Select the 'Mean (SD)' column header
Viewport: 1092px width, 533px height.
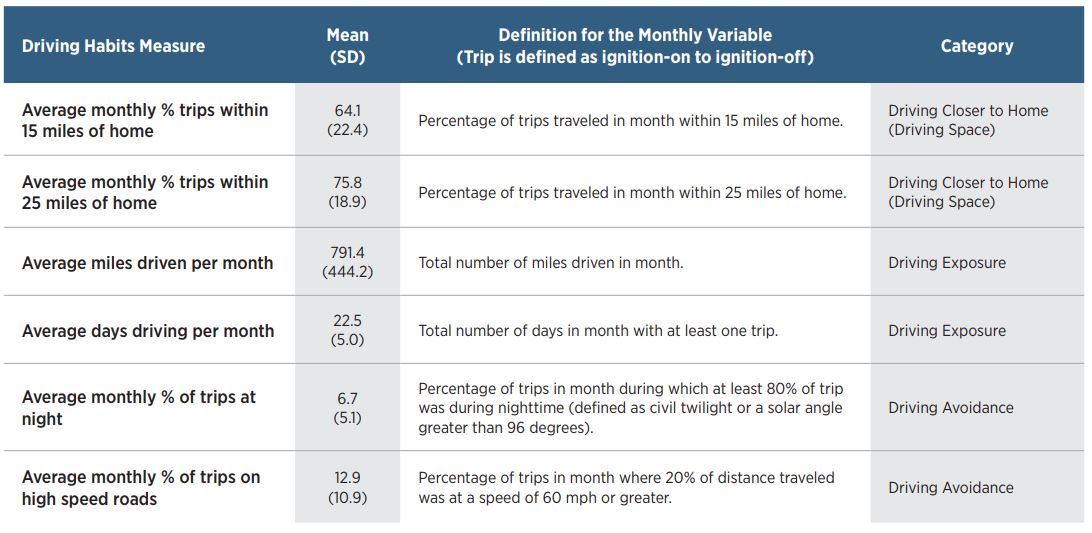click(x=347, y=46)
